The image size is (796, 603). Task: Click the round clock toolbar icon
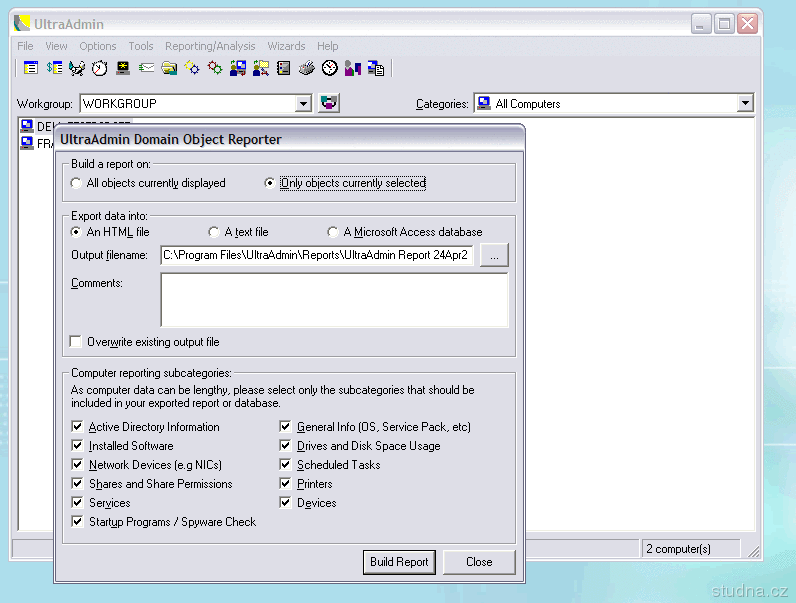[x=330, y=68]
